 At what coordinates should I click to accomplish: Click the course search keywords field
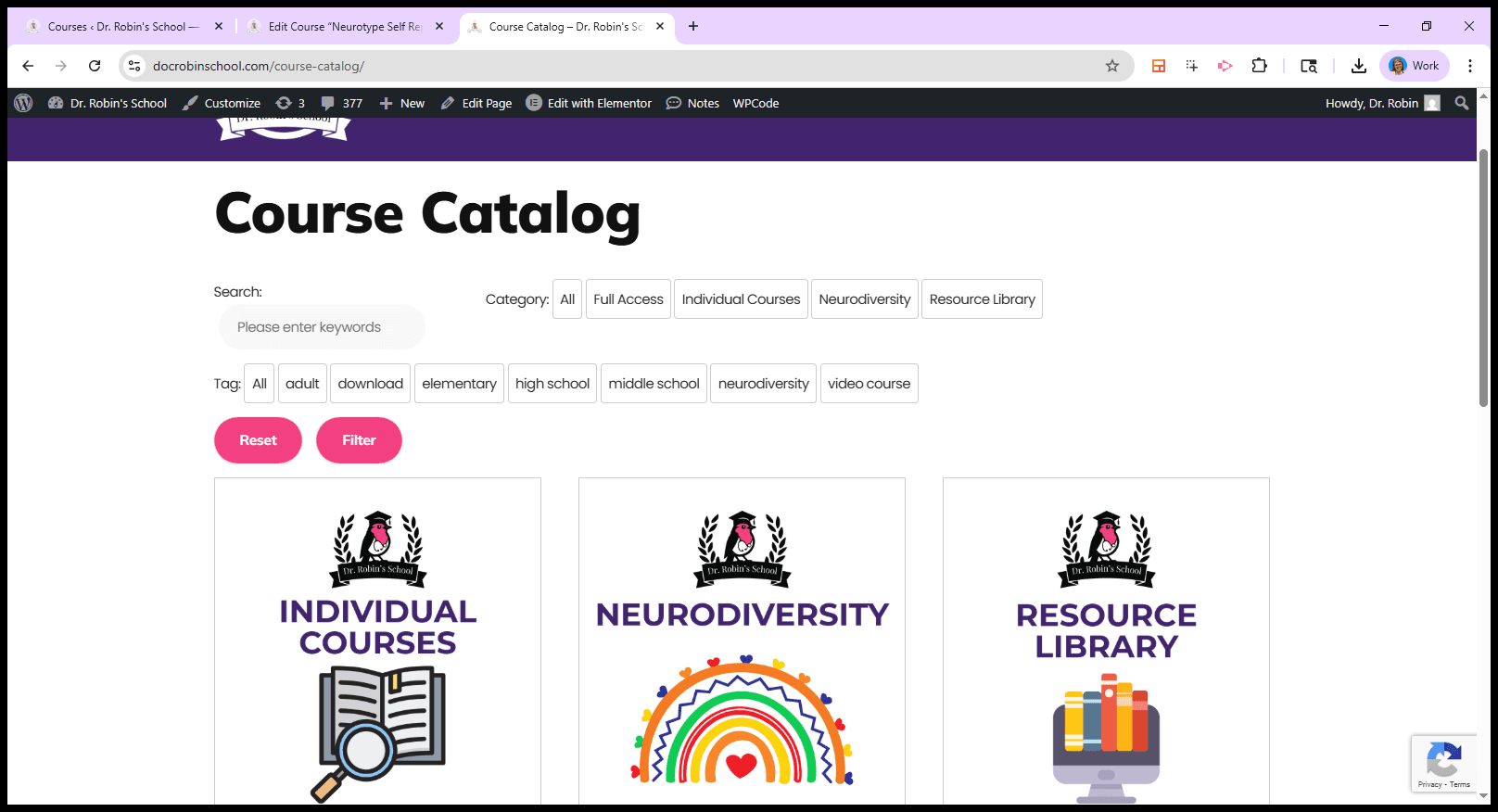tap(322, 327)
